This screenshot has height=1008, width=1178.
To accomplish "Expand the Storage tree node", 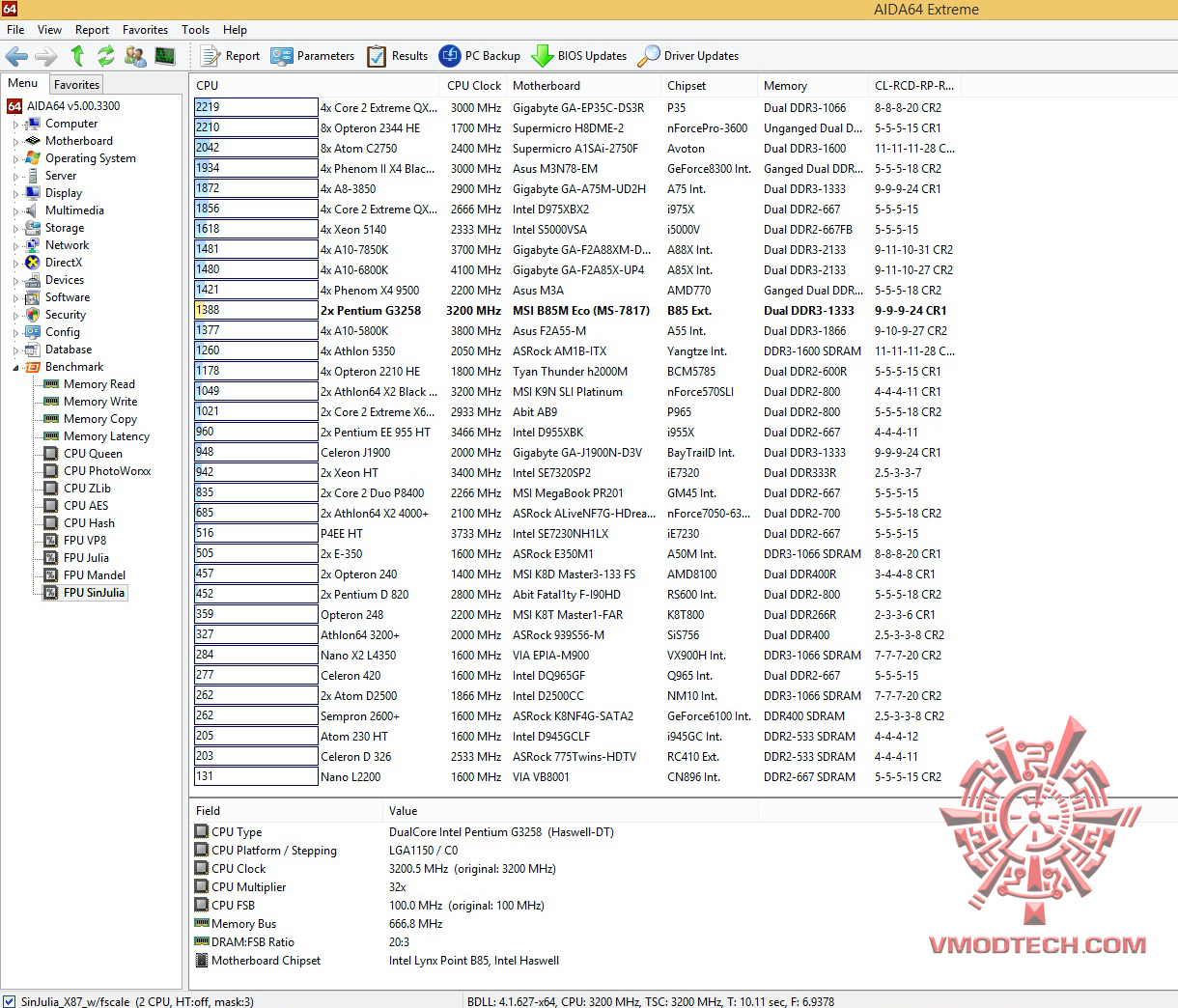I will [15, 229].
